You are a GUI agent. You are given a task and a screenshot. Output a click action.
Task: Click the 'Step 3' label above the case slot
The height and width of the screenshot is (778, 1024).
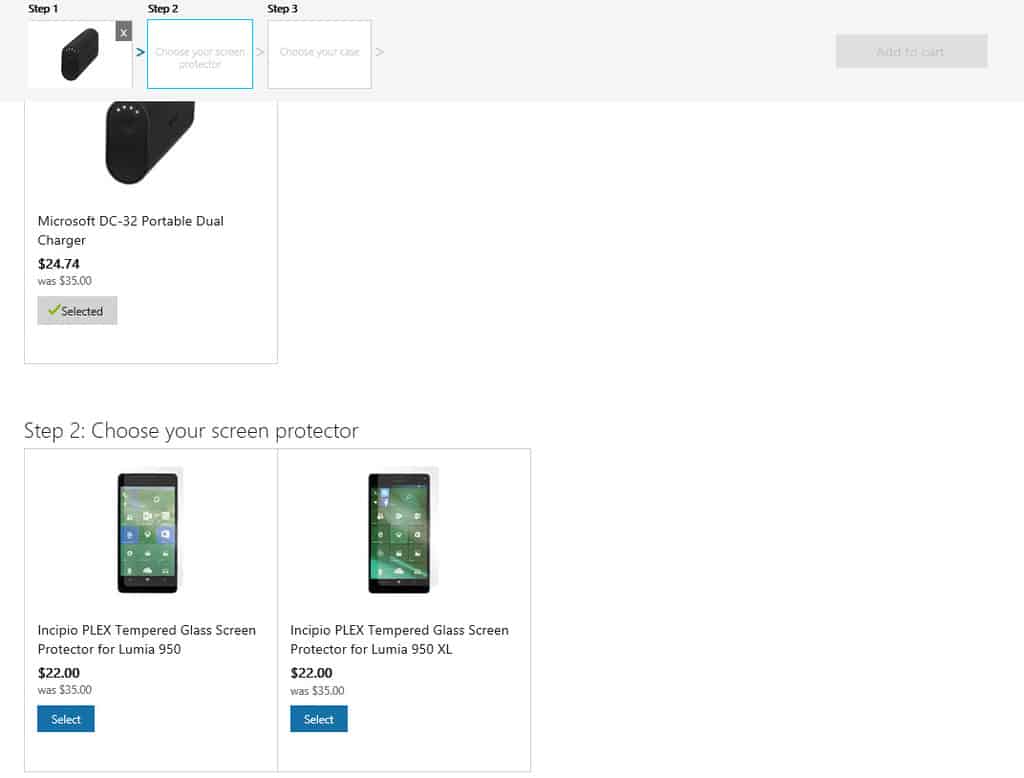(283, 8)
